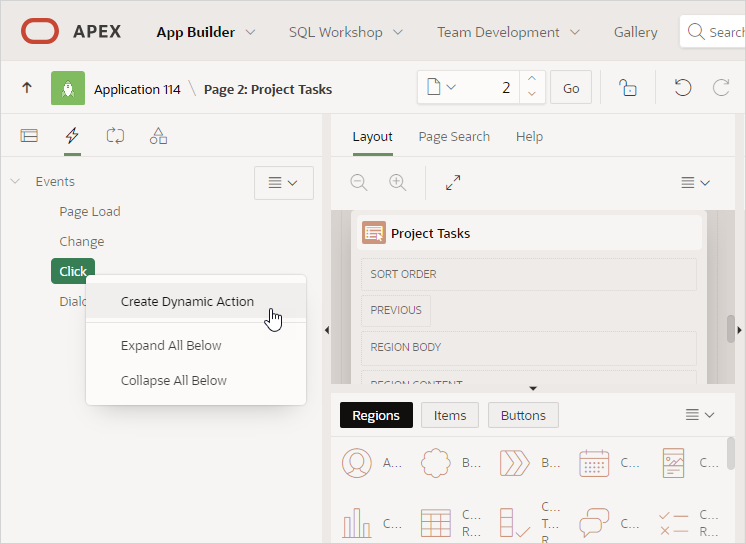Click the REGION BODY slot
746x544 pixels.
pyautogui.click(x=529, y=348)
